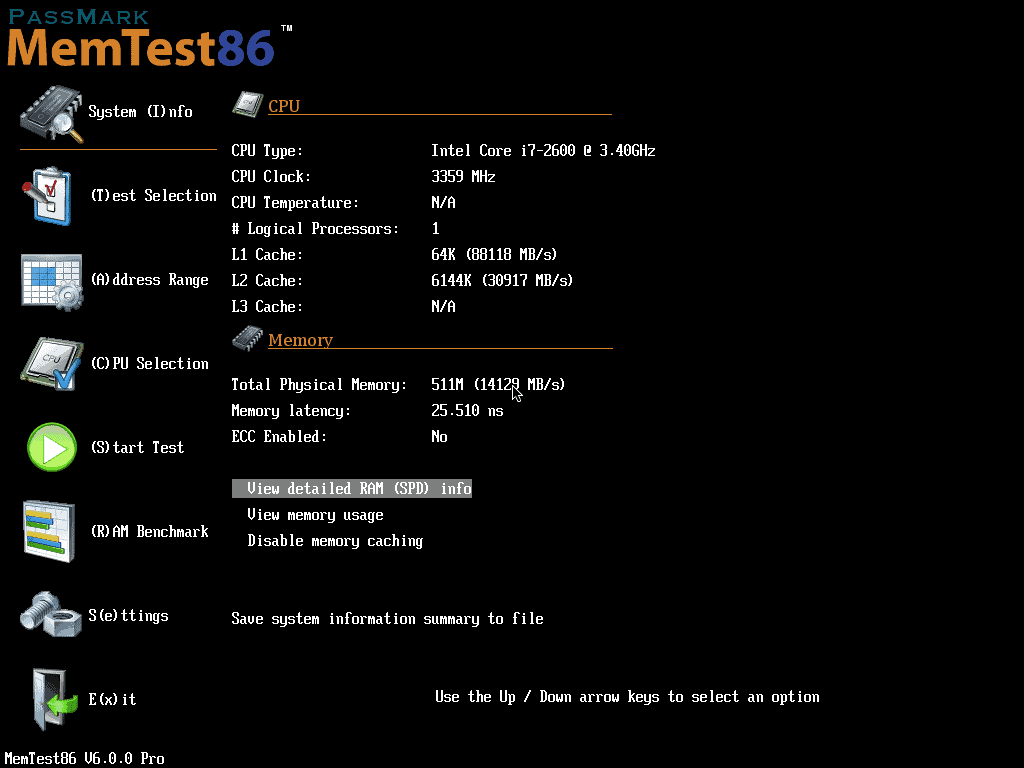Click the (S)tart Test label
1024x768 pixels.
(140, 447)
